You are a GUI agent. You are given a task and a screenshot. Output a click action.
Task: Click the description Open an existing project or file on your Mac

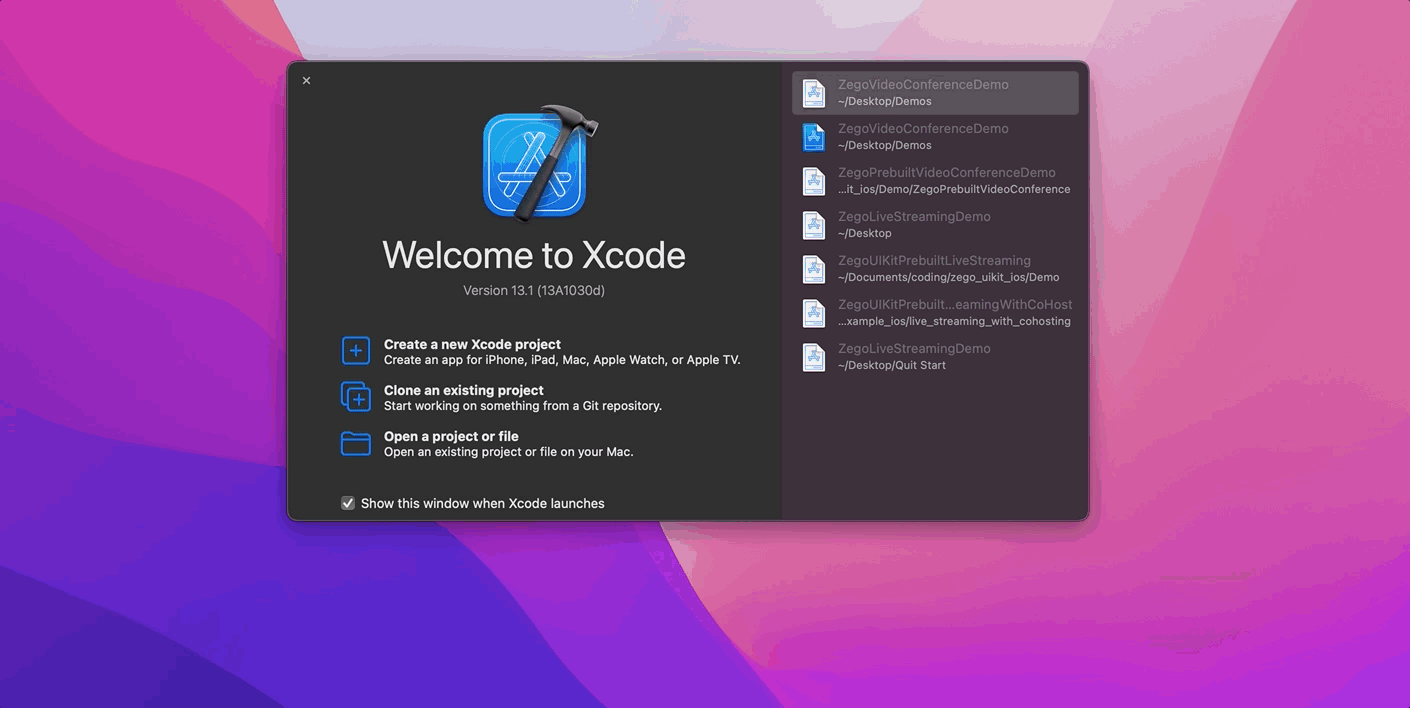click(x=509, y=452)
